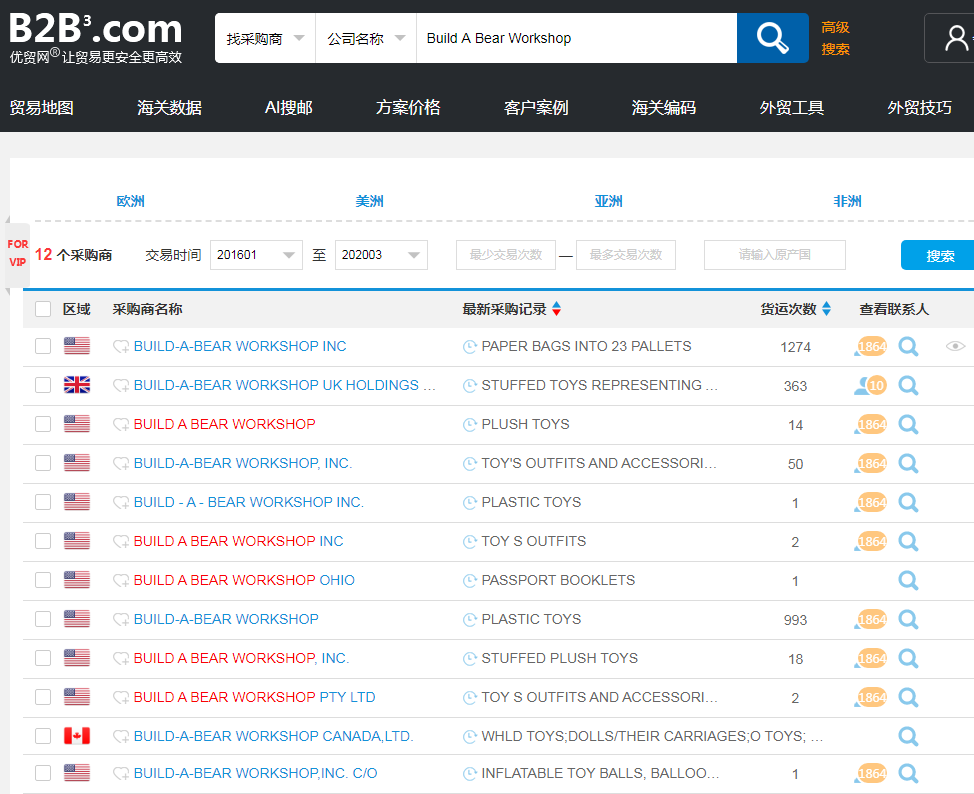Image resolution: width=974 pixels, height=794 pixels.
Task: Sort by shipment count arrows (货运次数)
Action: click(826, 309)
